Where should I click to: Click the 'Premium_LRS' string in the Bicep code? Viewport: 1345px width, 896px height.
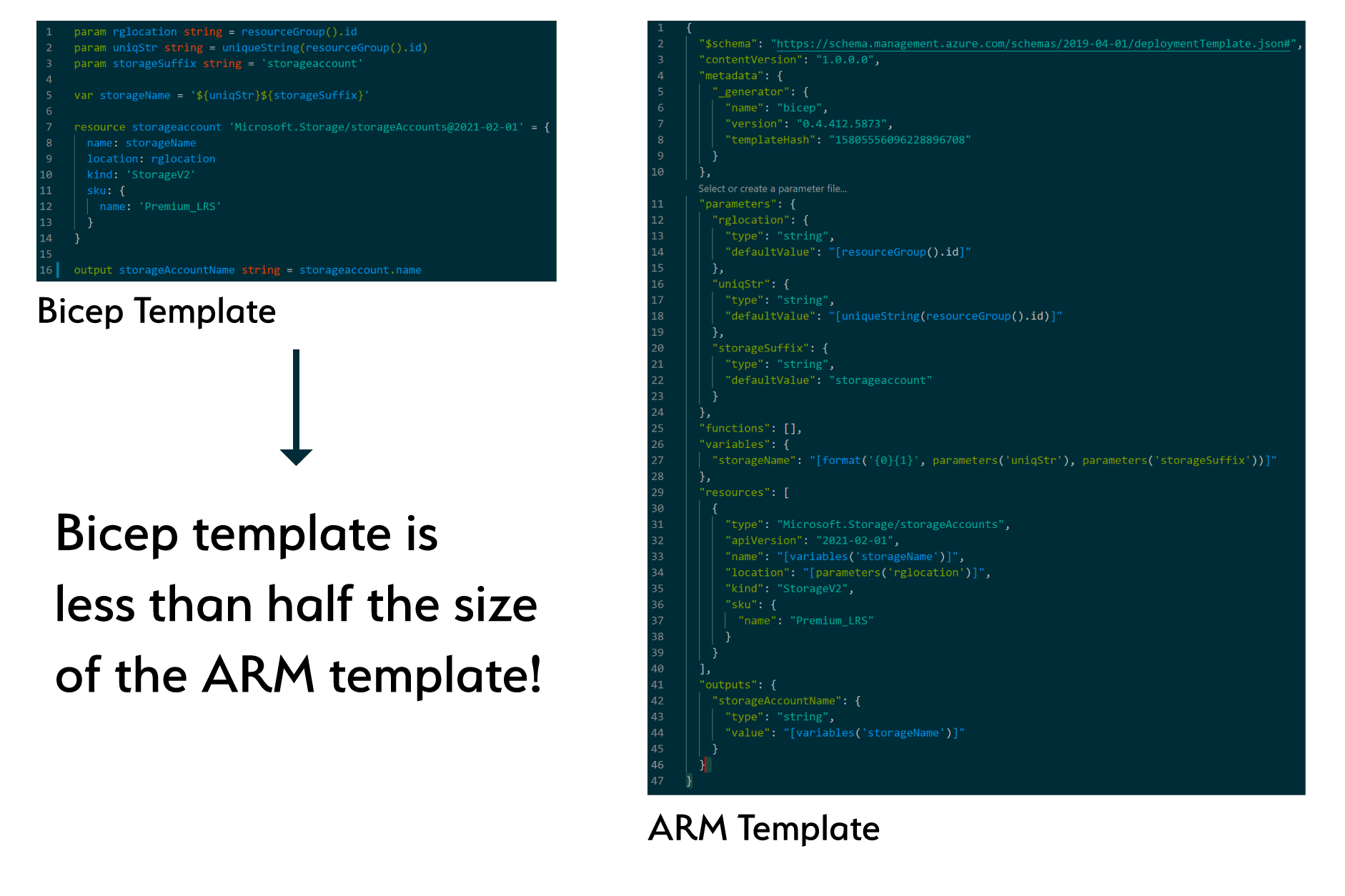coord(180,206)
